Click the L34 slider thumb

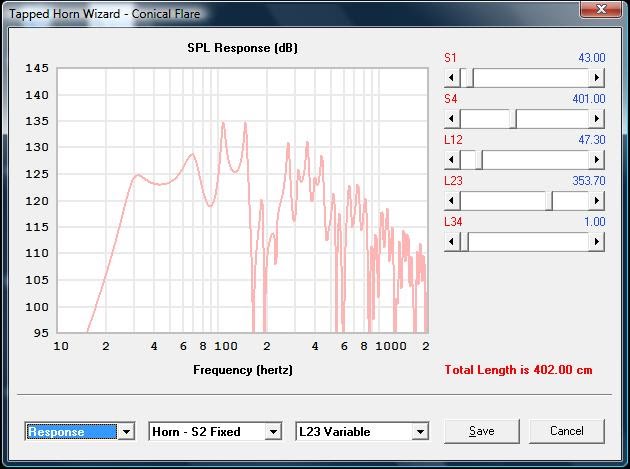tap(464, 242)
